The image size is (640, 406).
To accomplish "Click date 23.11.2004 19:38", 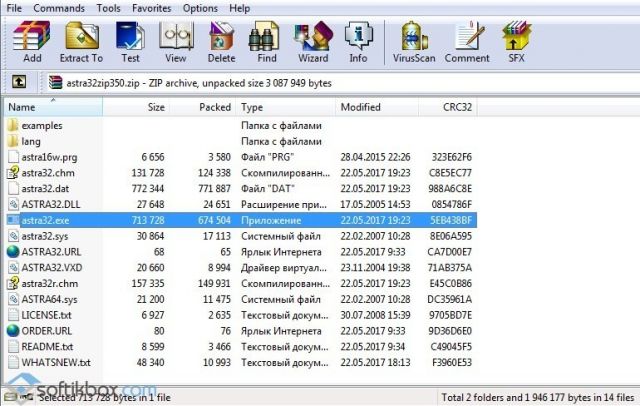I will tap(375, 268).
